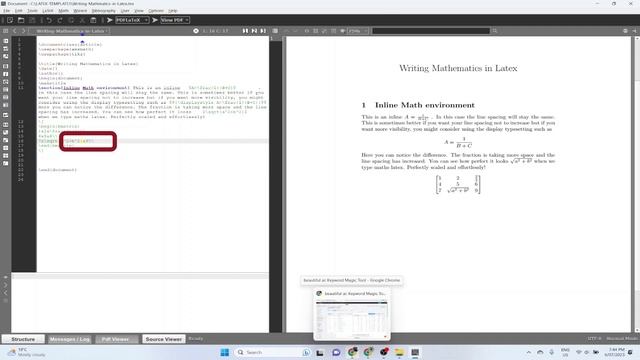Click the section heading 'Inline Math environment' in PDF

click(x=424, y=105)
